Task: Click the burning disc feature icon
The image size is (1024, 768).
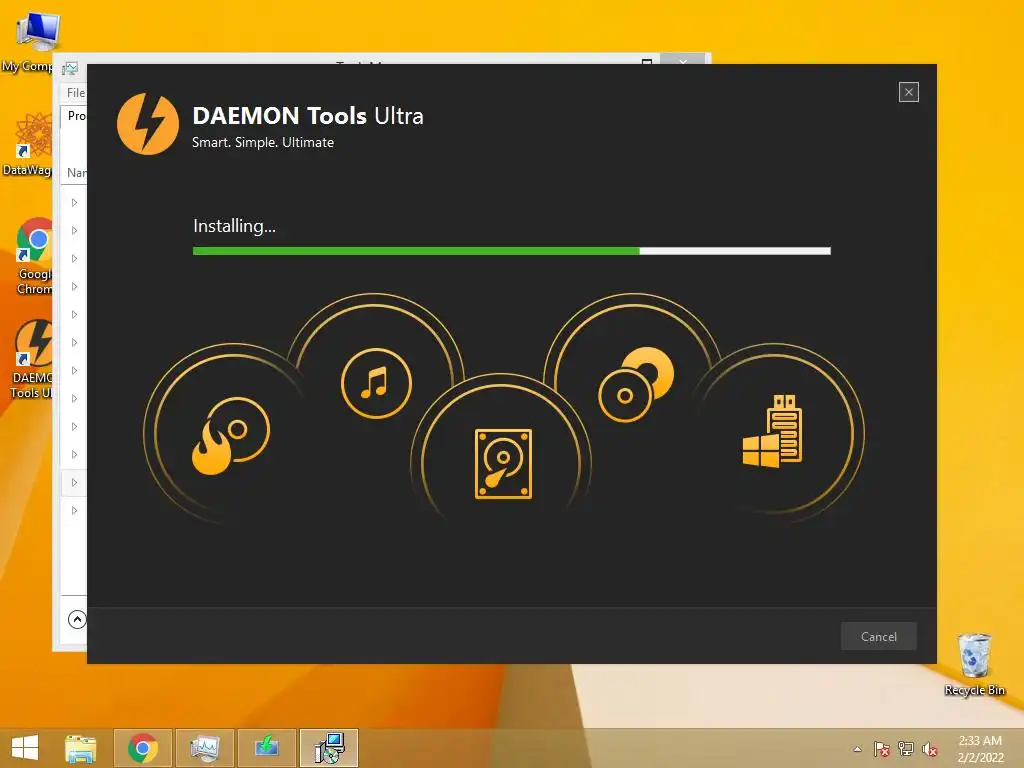Action: coord(231,436)
